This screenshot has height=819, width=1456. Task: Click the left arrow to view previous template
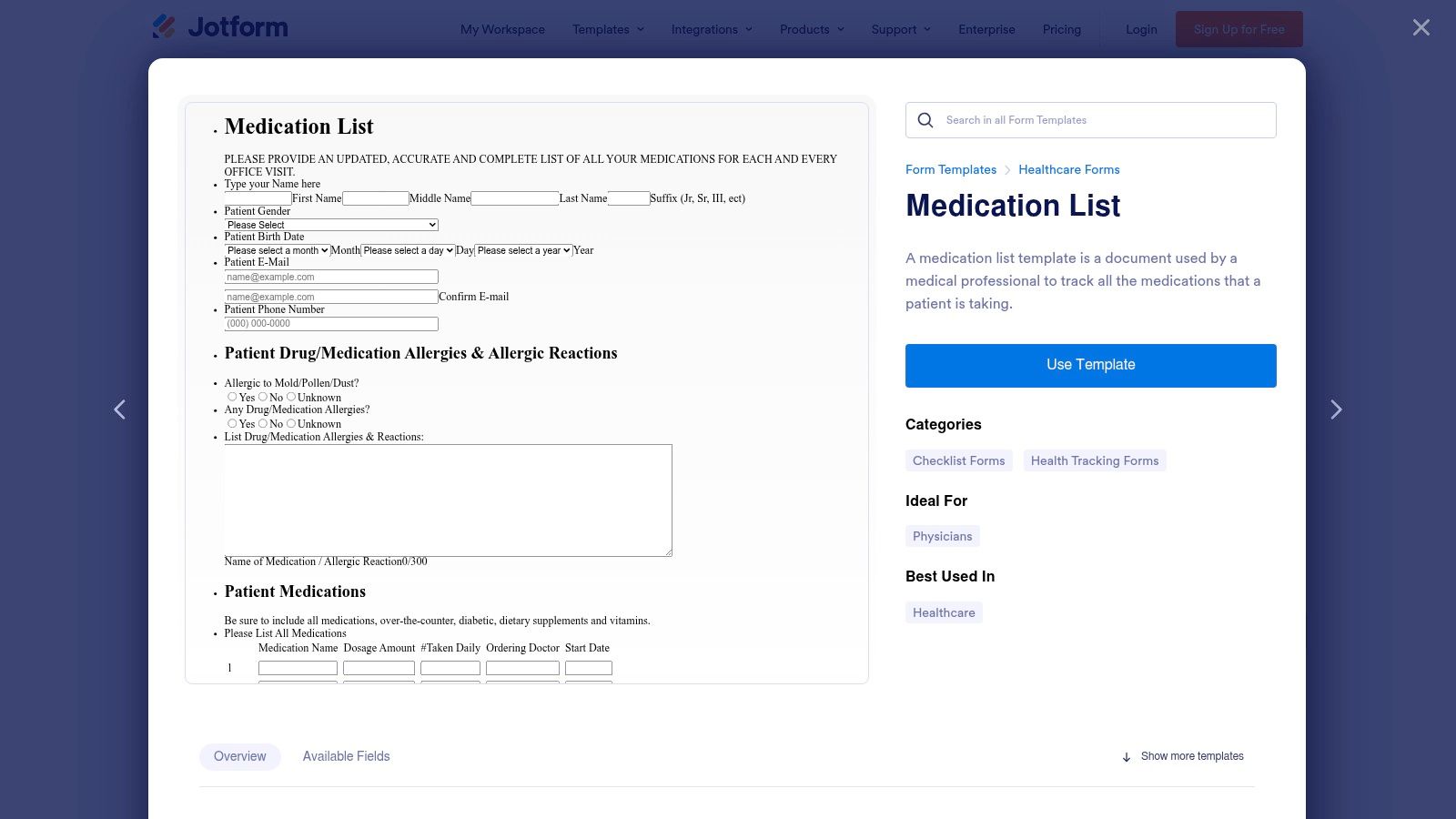[119, 409]
